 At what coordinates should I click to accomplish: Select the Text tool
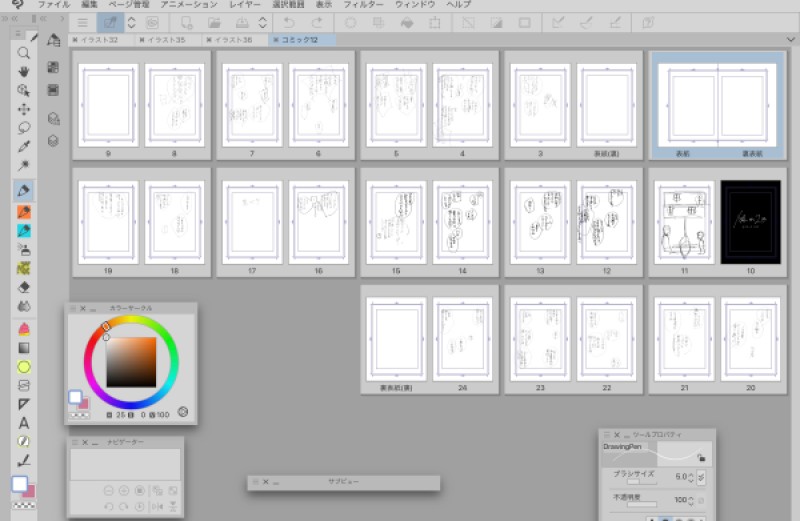[x=23, y=423]
